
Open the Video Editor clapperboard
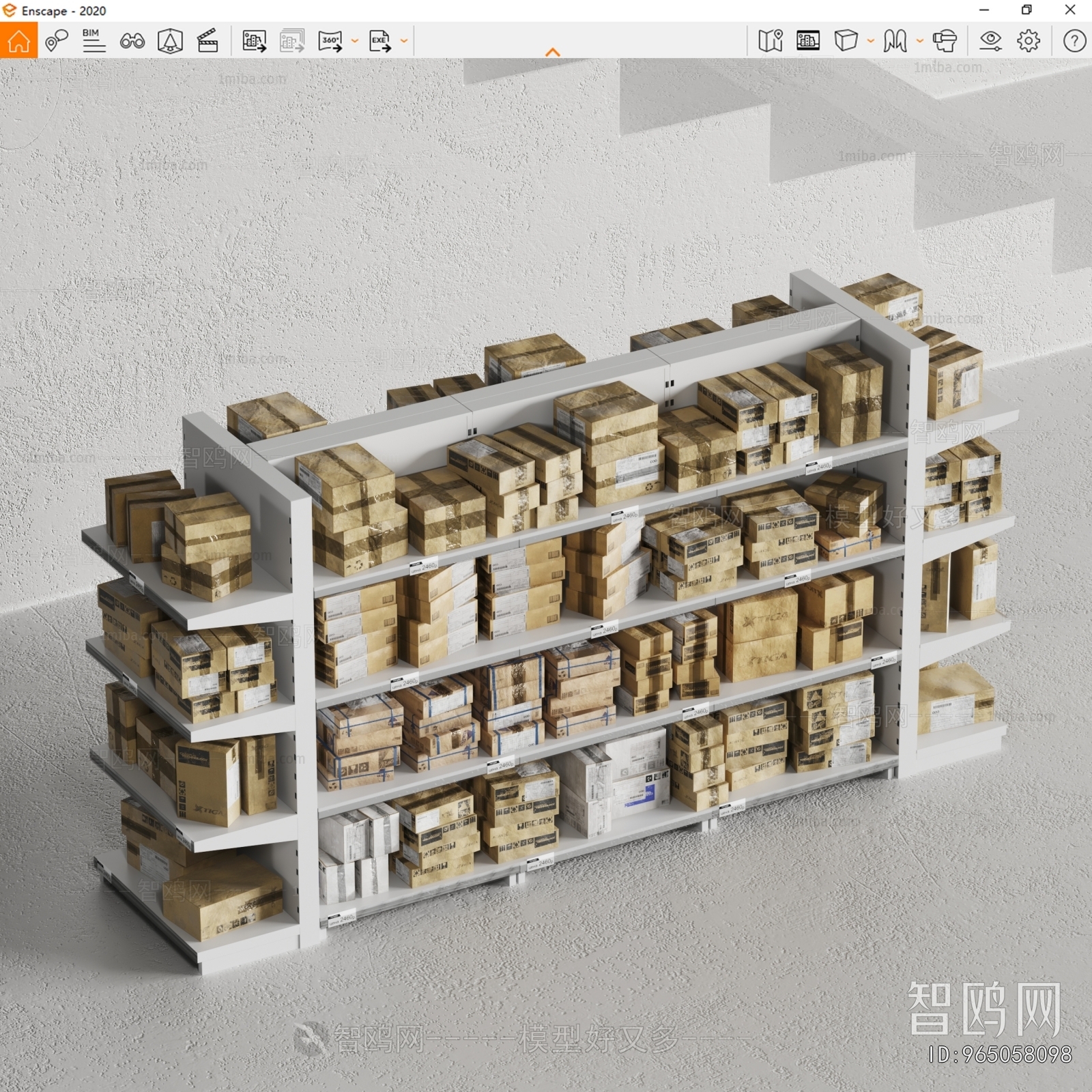pyautogui.click(x=207, y=41)
